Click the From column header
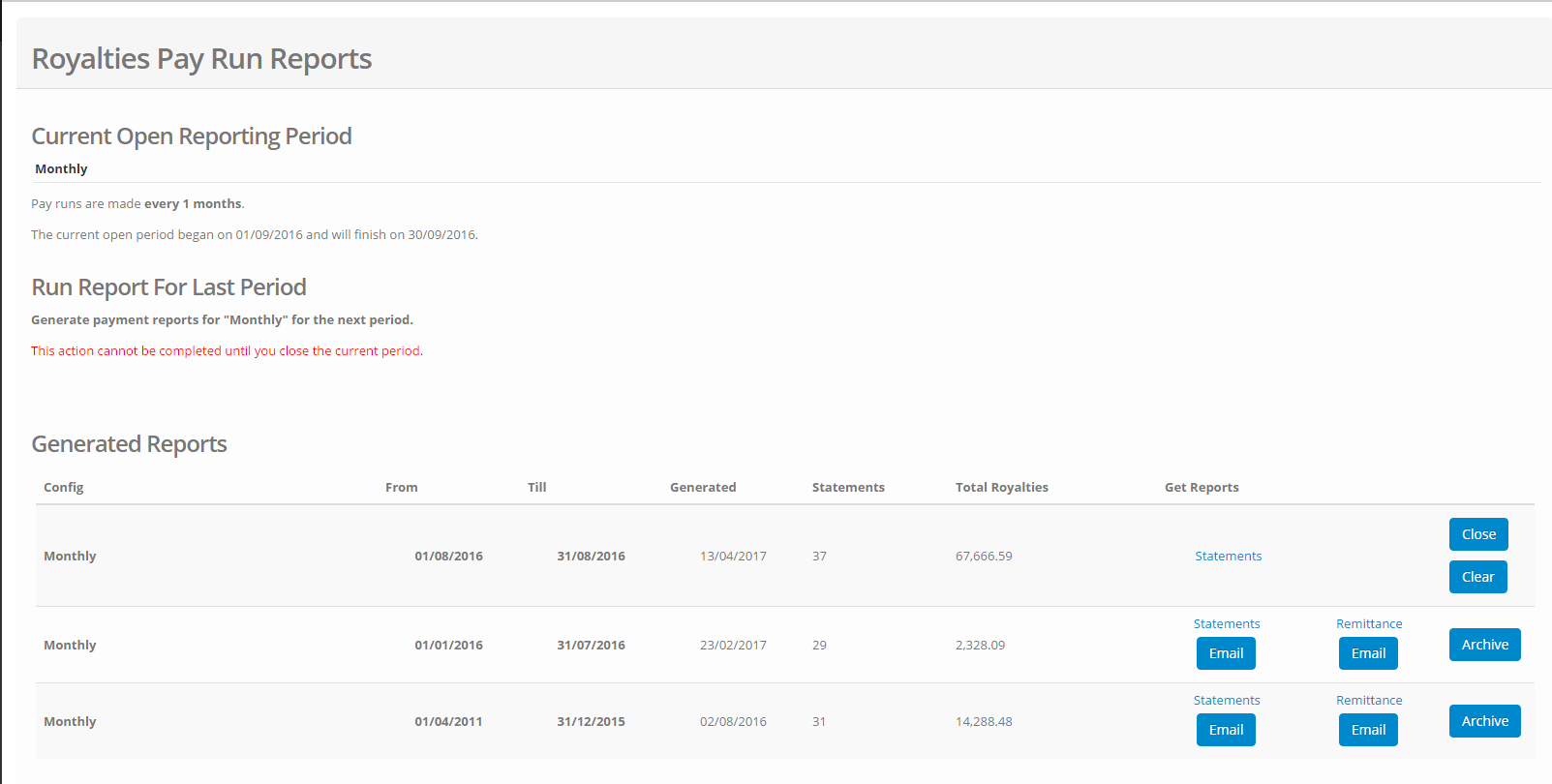This screenshot has height=784, width=1552. click(401, 487)
